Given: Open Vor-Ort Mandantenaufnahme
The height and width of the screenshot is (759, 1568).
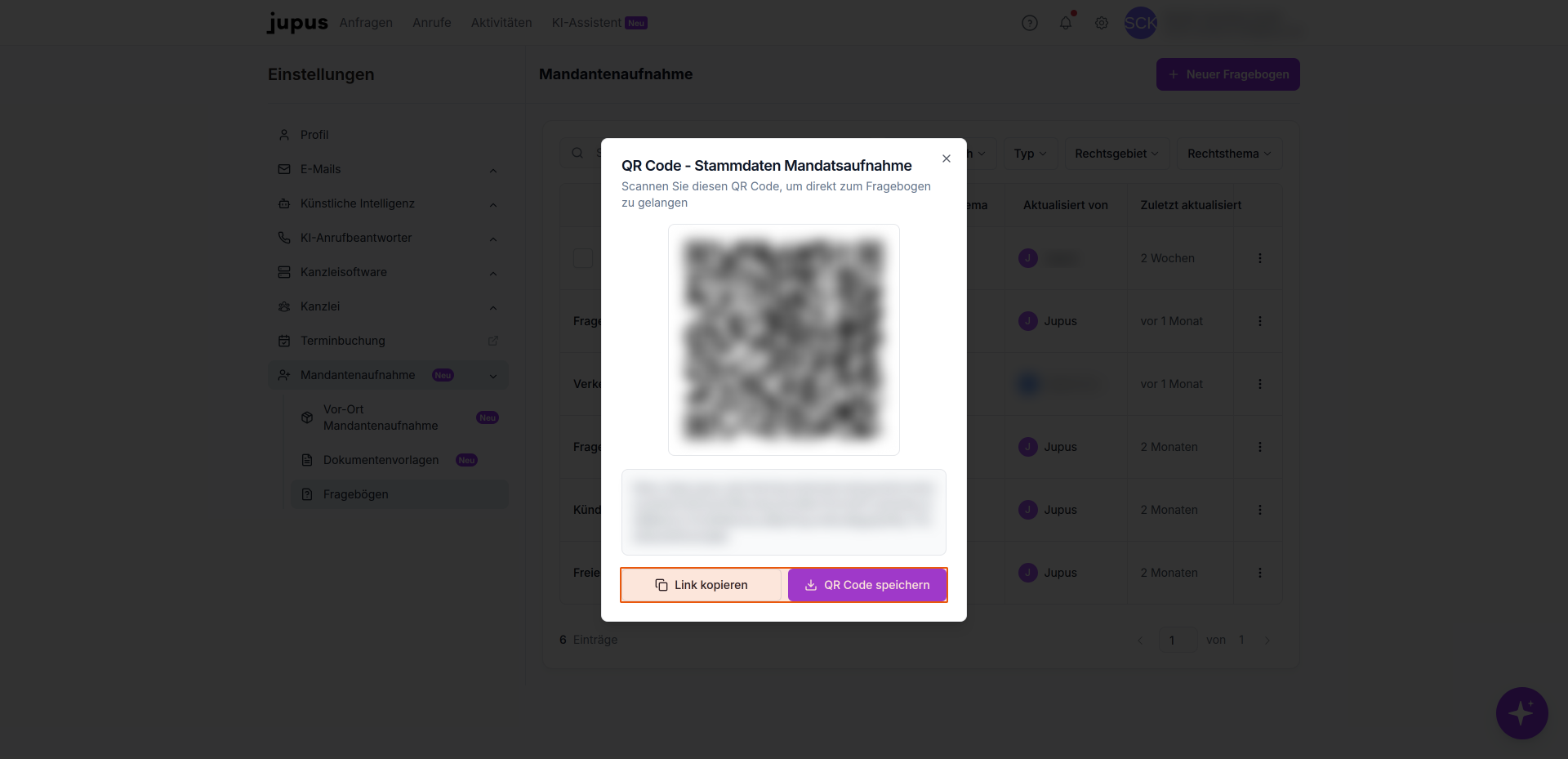Looking at the screenshot, I should pyautogui.click(x=400, y=417).
